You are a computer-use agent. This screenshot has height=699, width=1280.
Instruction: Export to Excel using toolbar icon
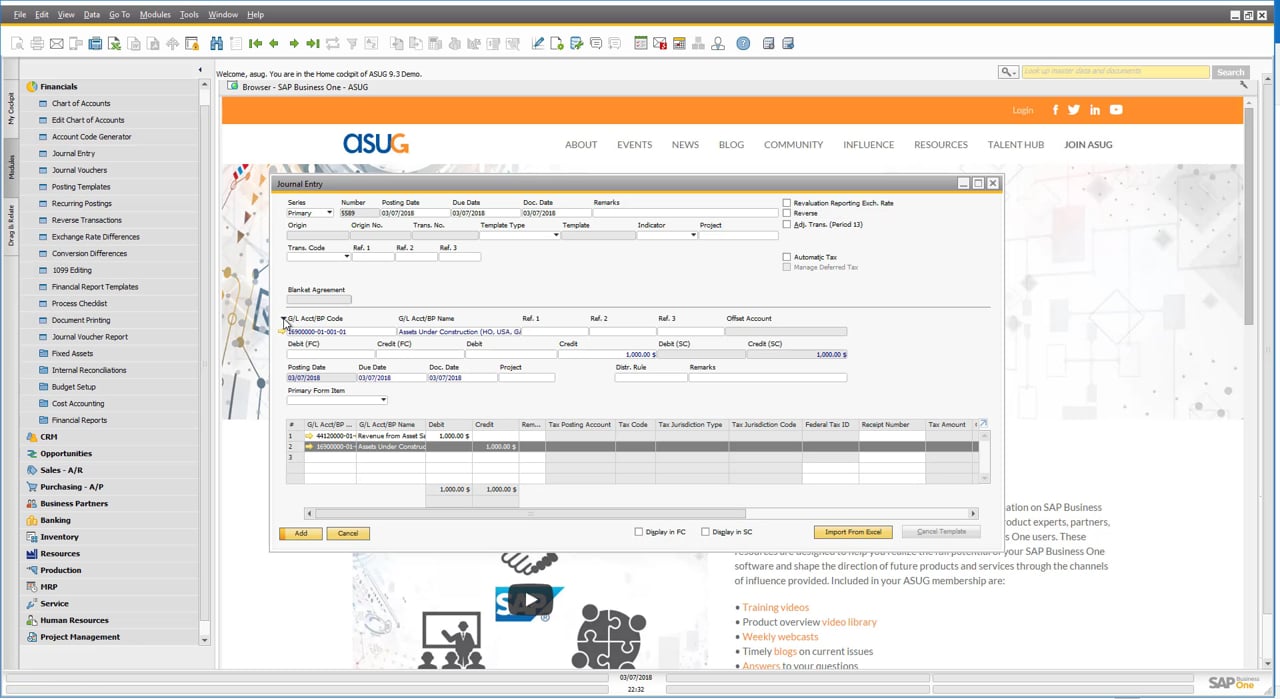click(114, 43)
